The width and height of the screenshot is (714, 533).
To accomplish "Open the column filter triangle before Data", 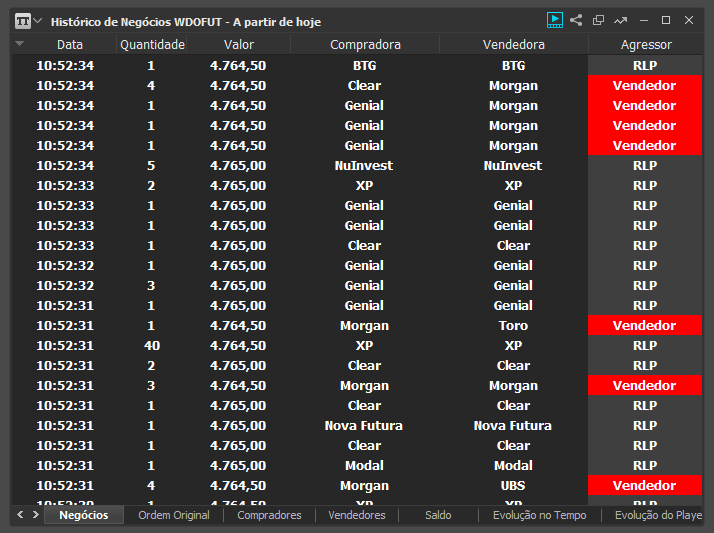I will (19, 44).
